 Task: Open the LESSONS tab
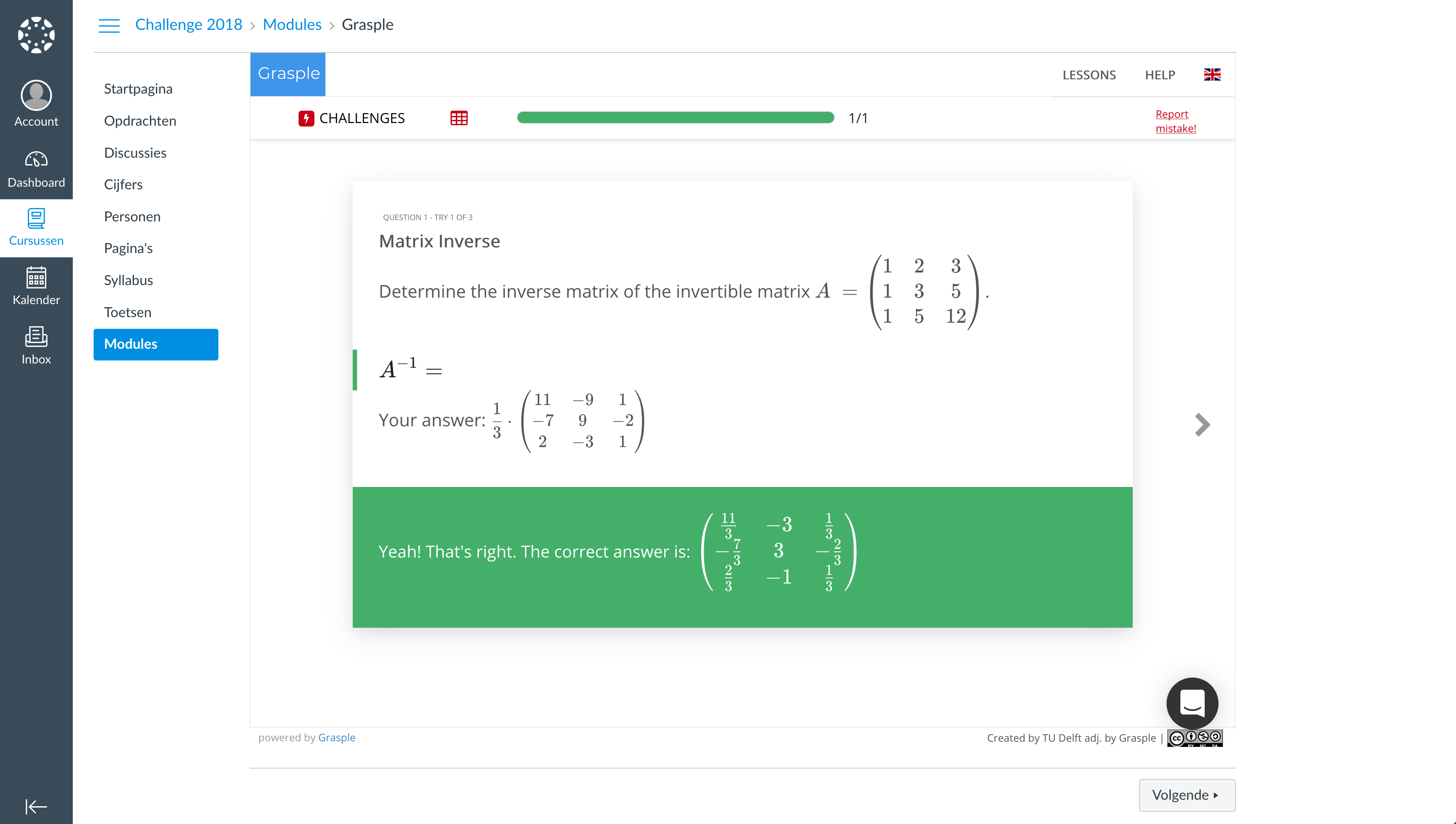point(1089,75)
